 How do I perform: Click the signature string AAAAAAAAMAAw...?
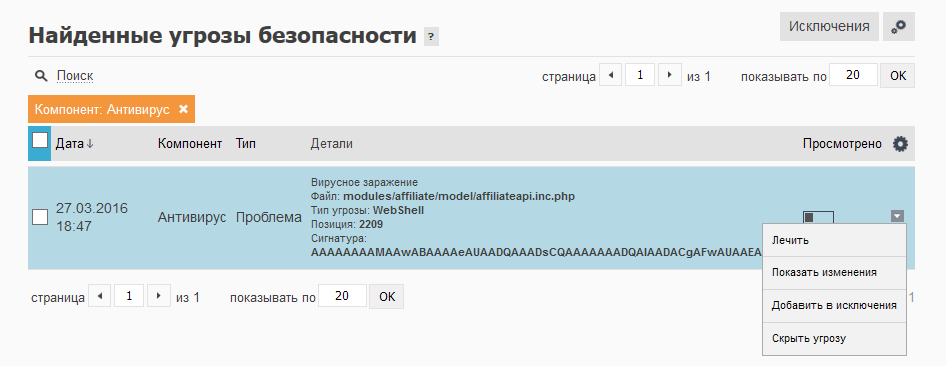pyautogui.click(x=536, y=253)
